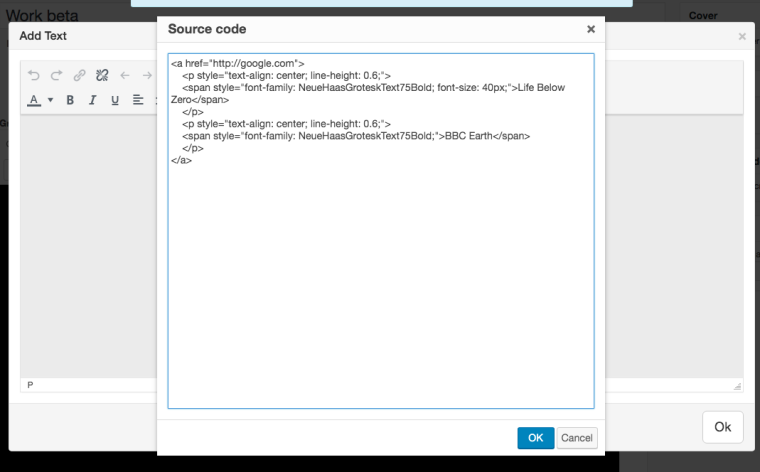The width and height of the screenshot is (760, 472).
Task: Click the P element path in status bar
Action: [30, 385]
